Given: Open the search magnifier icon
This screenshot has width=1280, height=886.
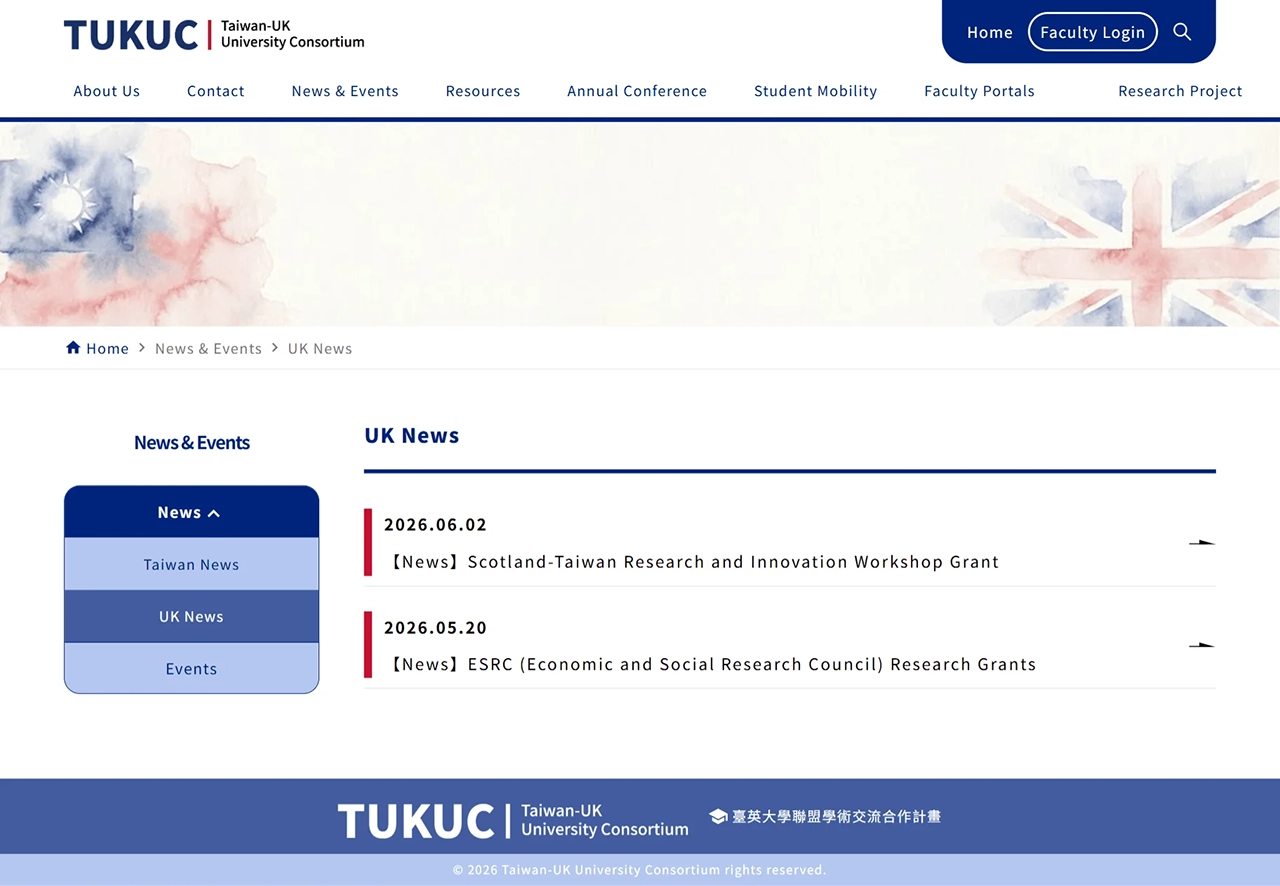Looking at the screenshot, I should 1182,32.
